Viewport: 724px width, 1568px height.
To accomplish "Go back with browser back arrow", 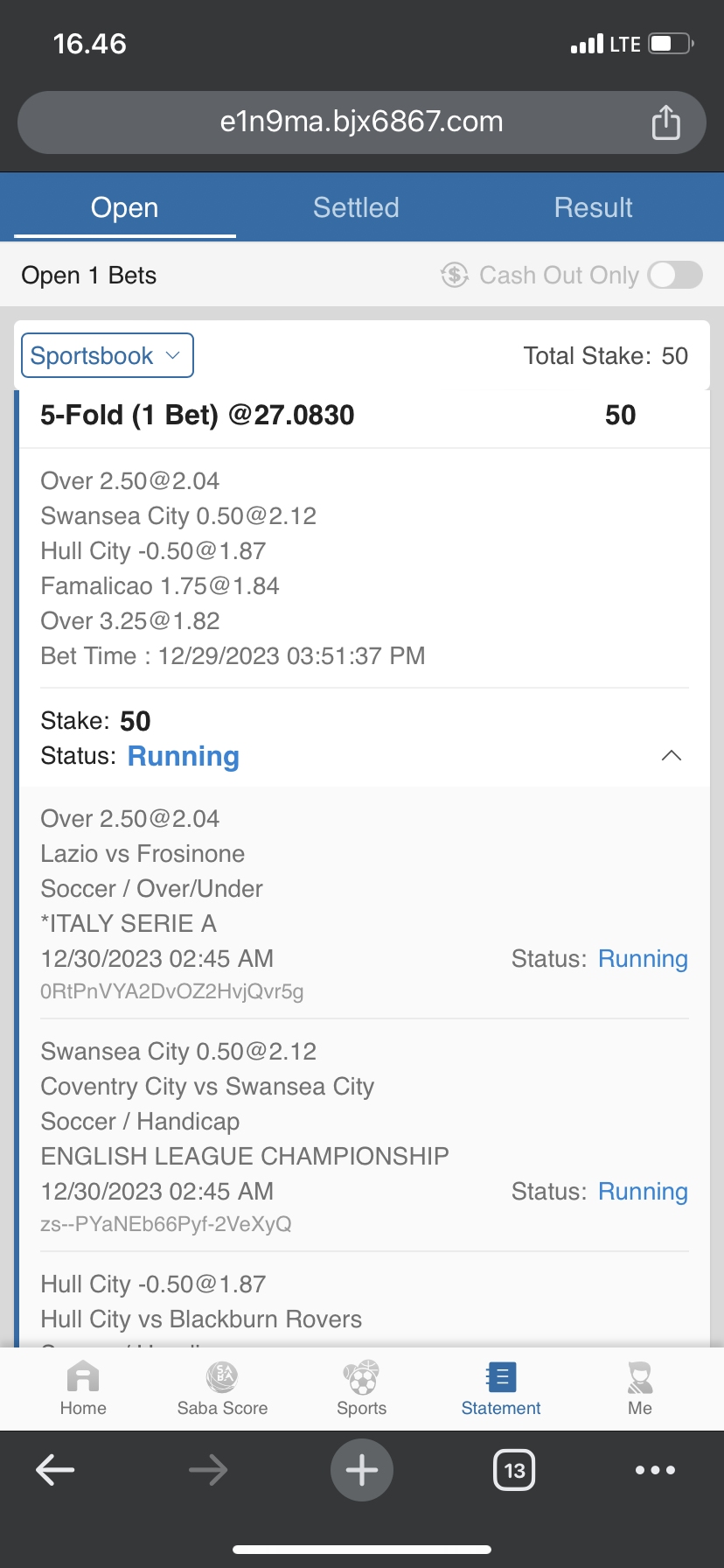I will tap(55, 1470).
